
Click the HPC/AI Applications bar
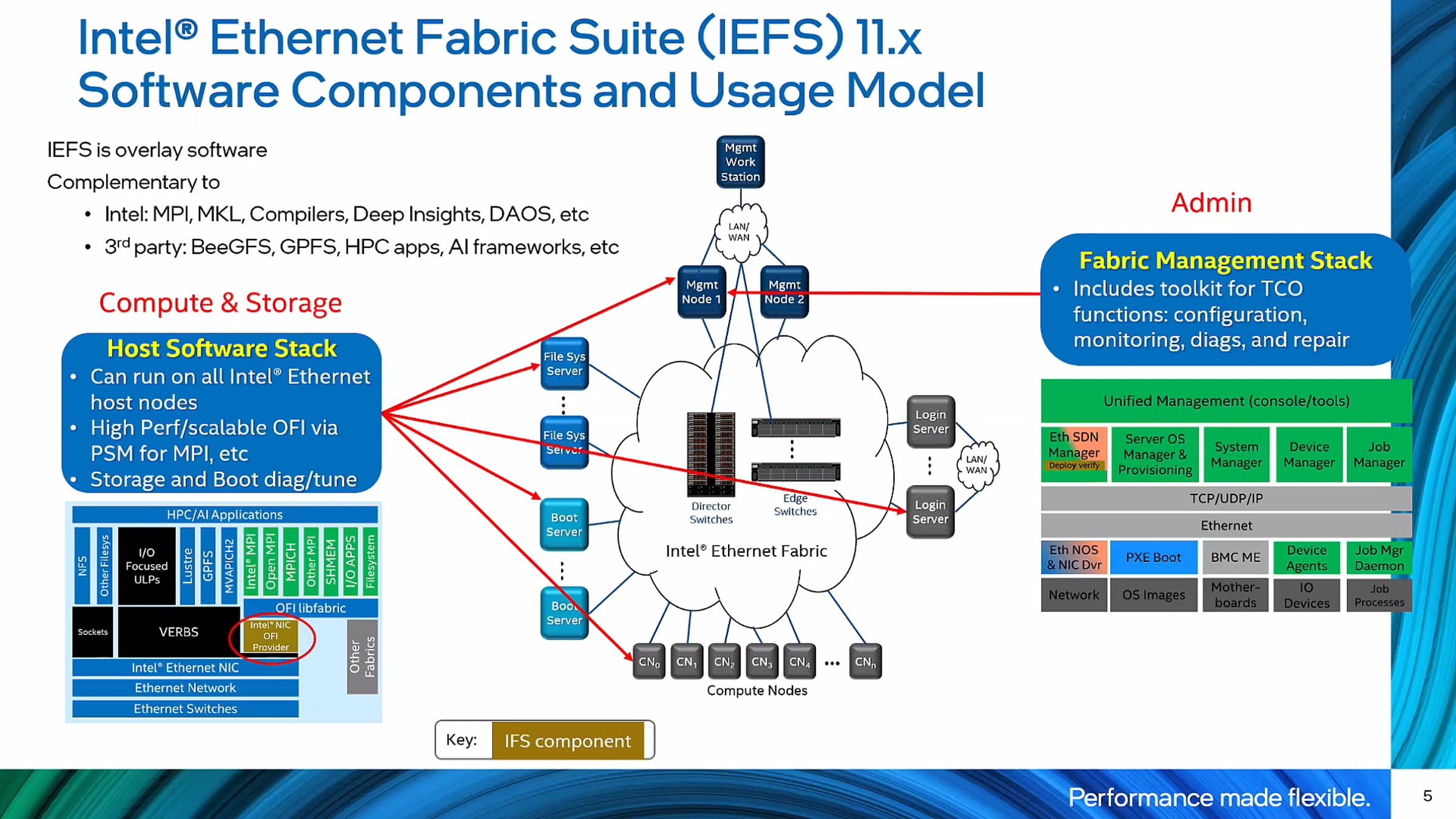click(225, 514)
